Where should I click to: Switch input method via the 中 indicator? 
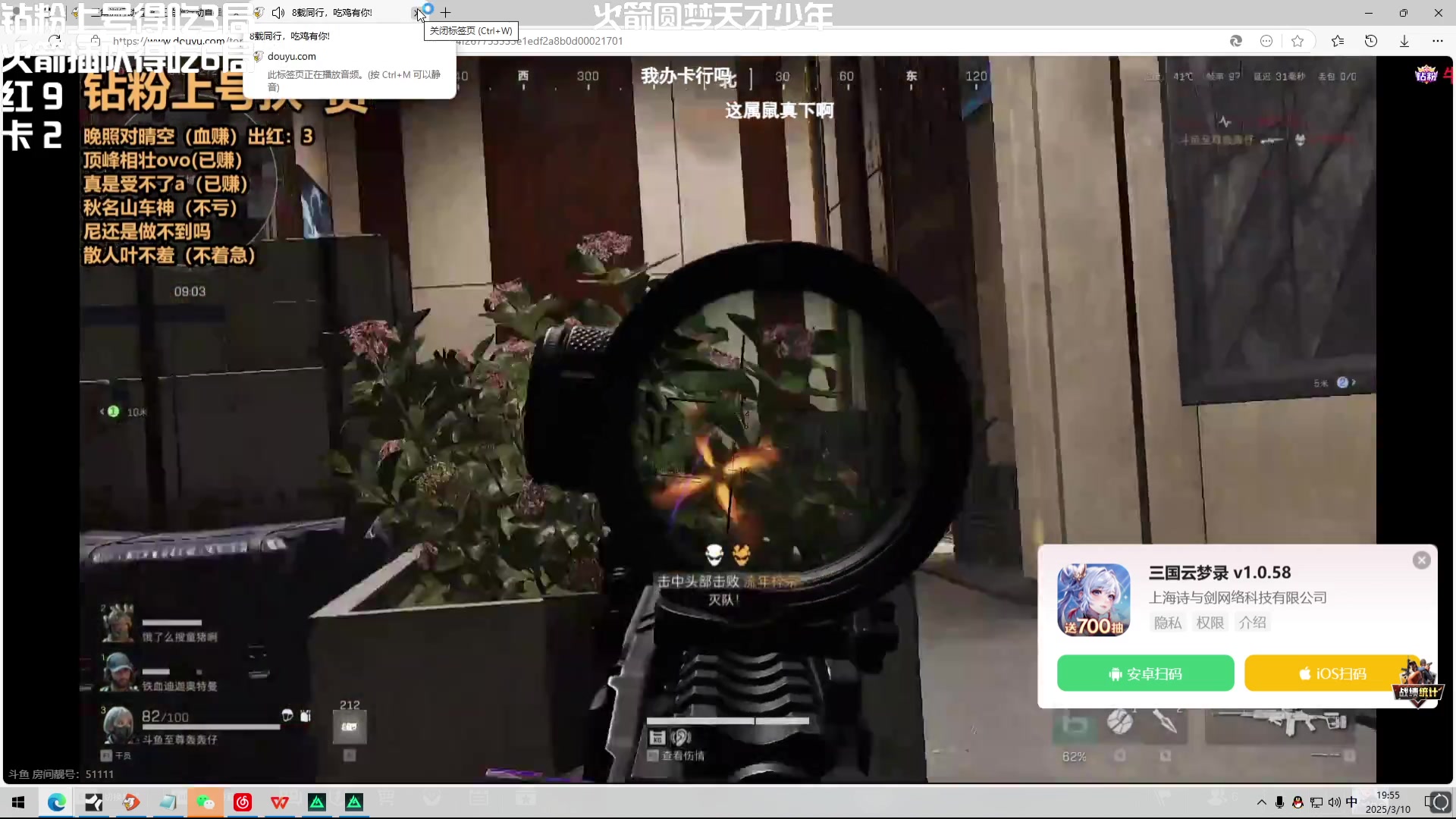1352,802
